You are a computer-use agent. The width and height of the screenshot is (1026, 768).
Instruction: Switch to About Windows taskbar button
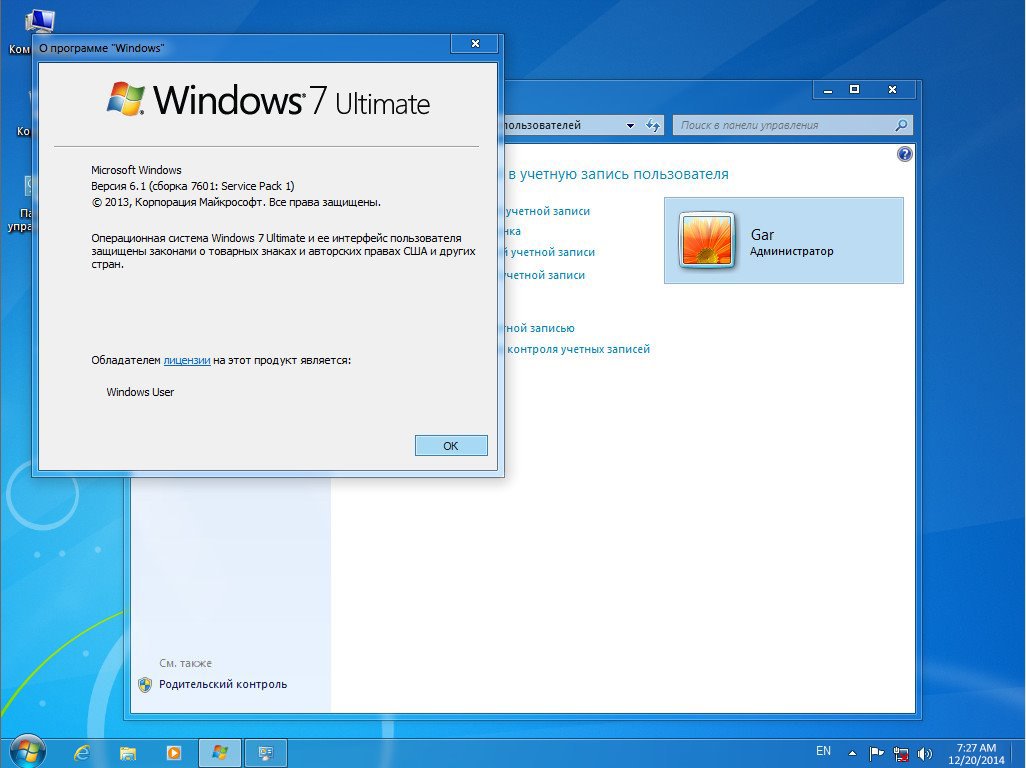click(x=220, y=753)
